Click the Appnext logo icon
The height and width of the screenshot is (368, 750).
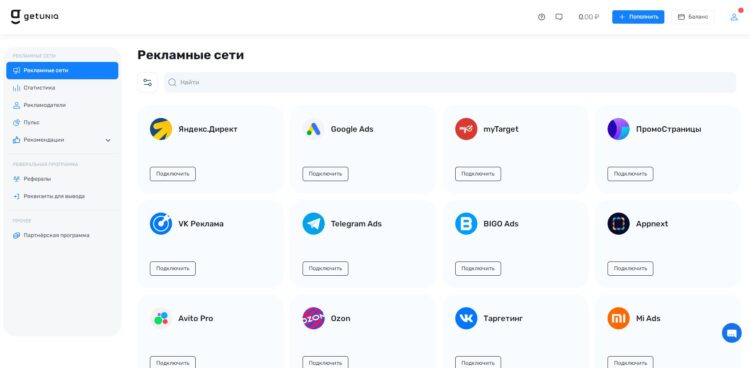coord(618,223)
